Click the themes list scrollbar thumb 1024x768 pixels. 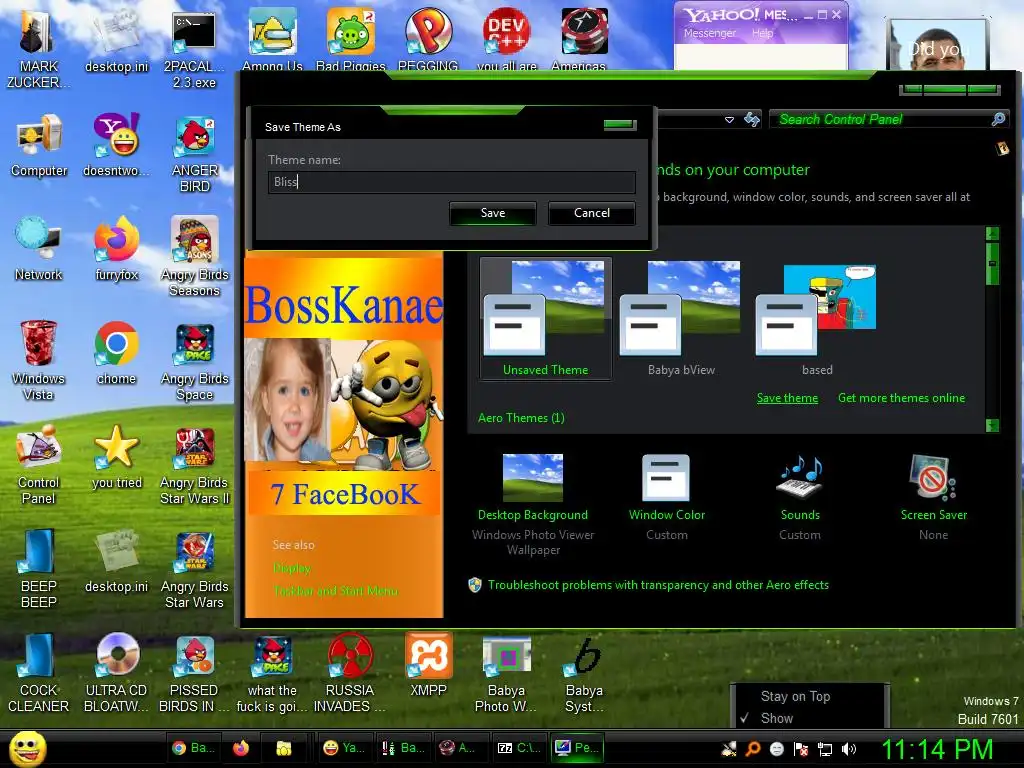point(992,263)
